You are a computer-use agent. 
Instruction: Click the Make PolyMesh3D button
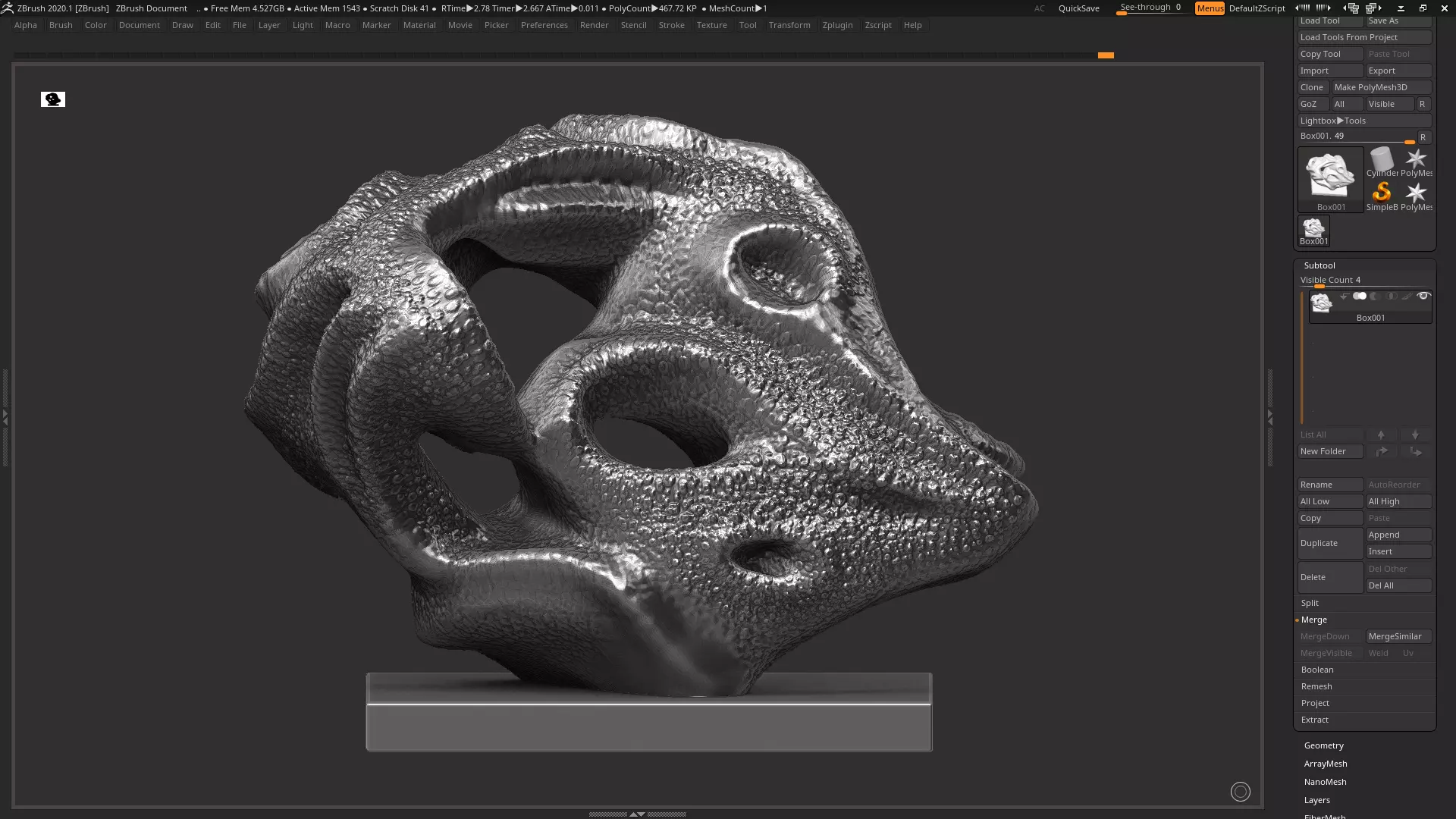pyautogui.click(x=1382, y=87)
